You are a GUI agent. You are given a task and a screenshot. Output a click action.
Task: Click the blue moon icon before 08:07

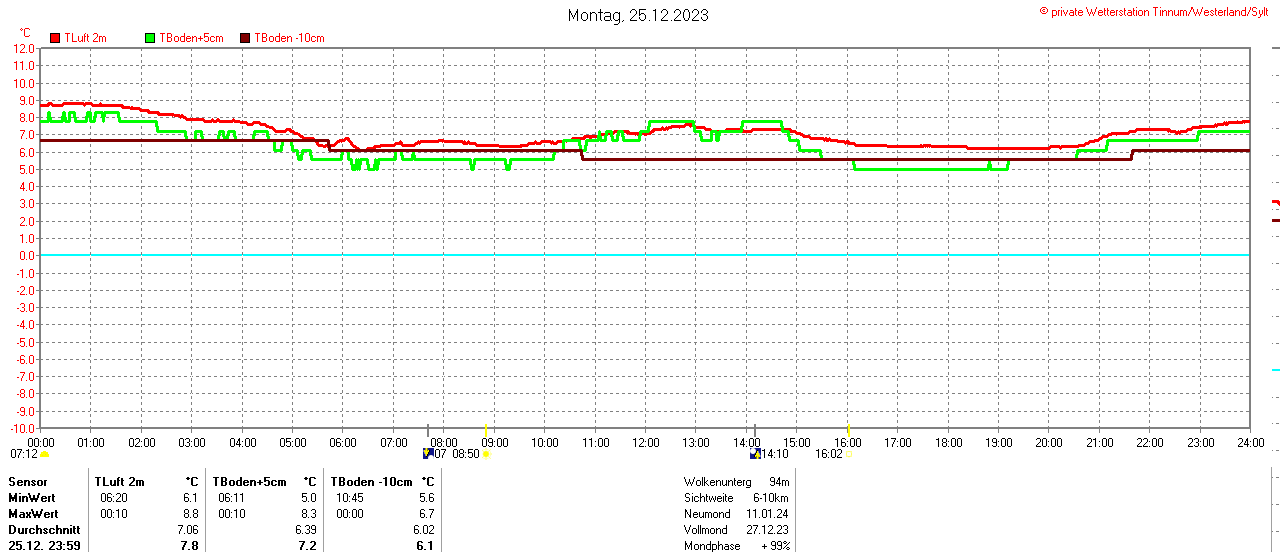click(428, 454)
